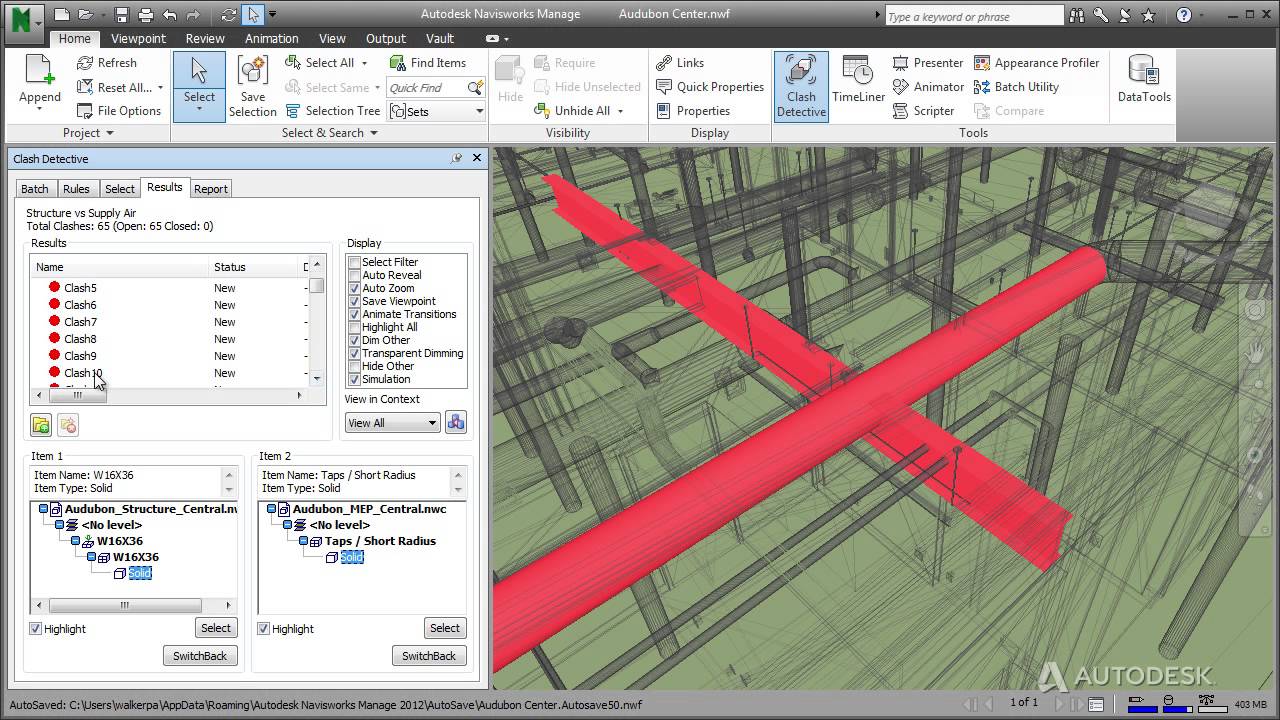Click the Item 1 tree horizontal scrollbar
Viewport: 1280px width, 720px height.
coord(125,605)
